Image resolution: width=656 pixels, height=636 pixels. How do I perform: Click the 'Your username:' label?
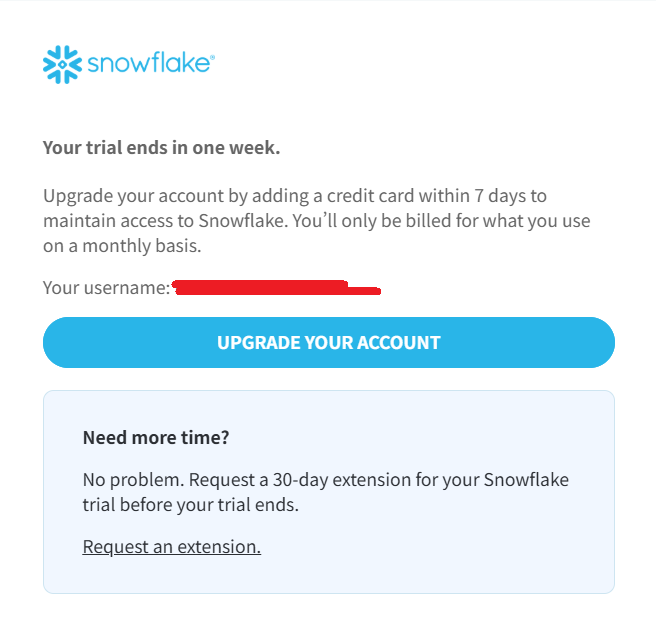(x=106, y=288)
